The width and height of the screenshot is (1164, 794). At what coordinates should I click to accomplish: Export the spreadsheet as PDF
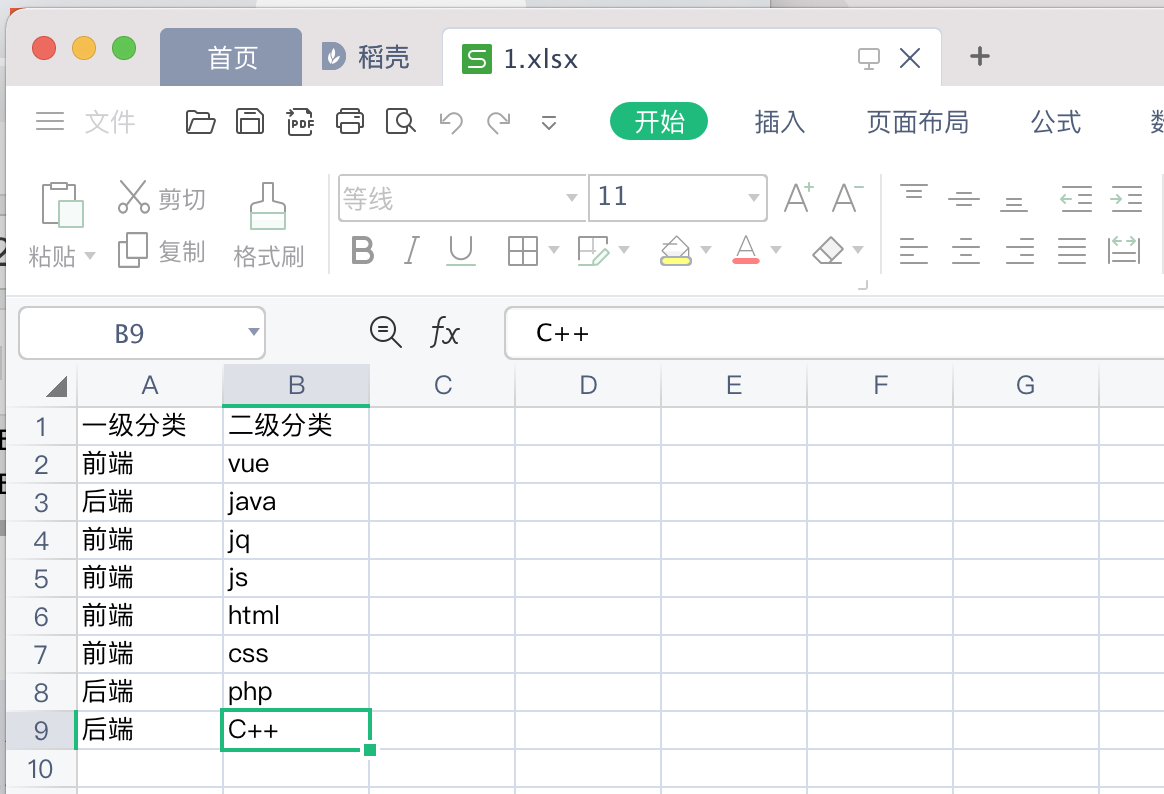300,122
